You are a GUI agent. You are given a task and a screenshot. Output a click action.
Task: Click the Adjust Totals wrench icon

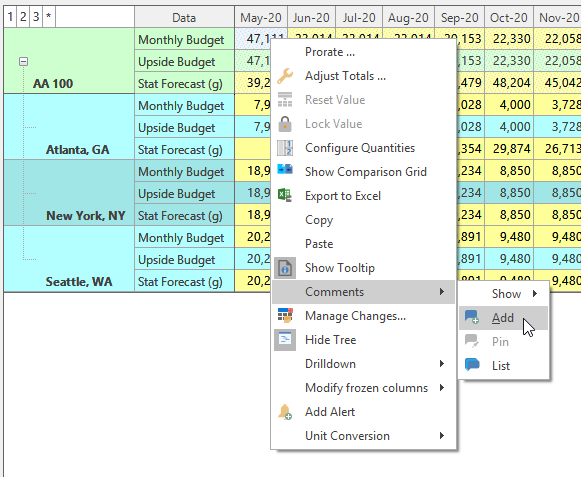pyautogui.click(x=285, y=76)
